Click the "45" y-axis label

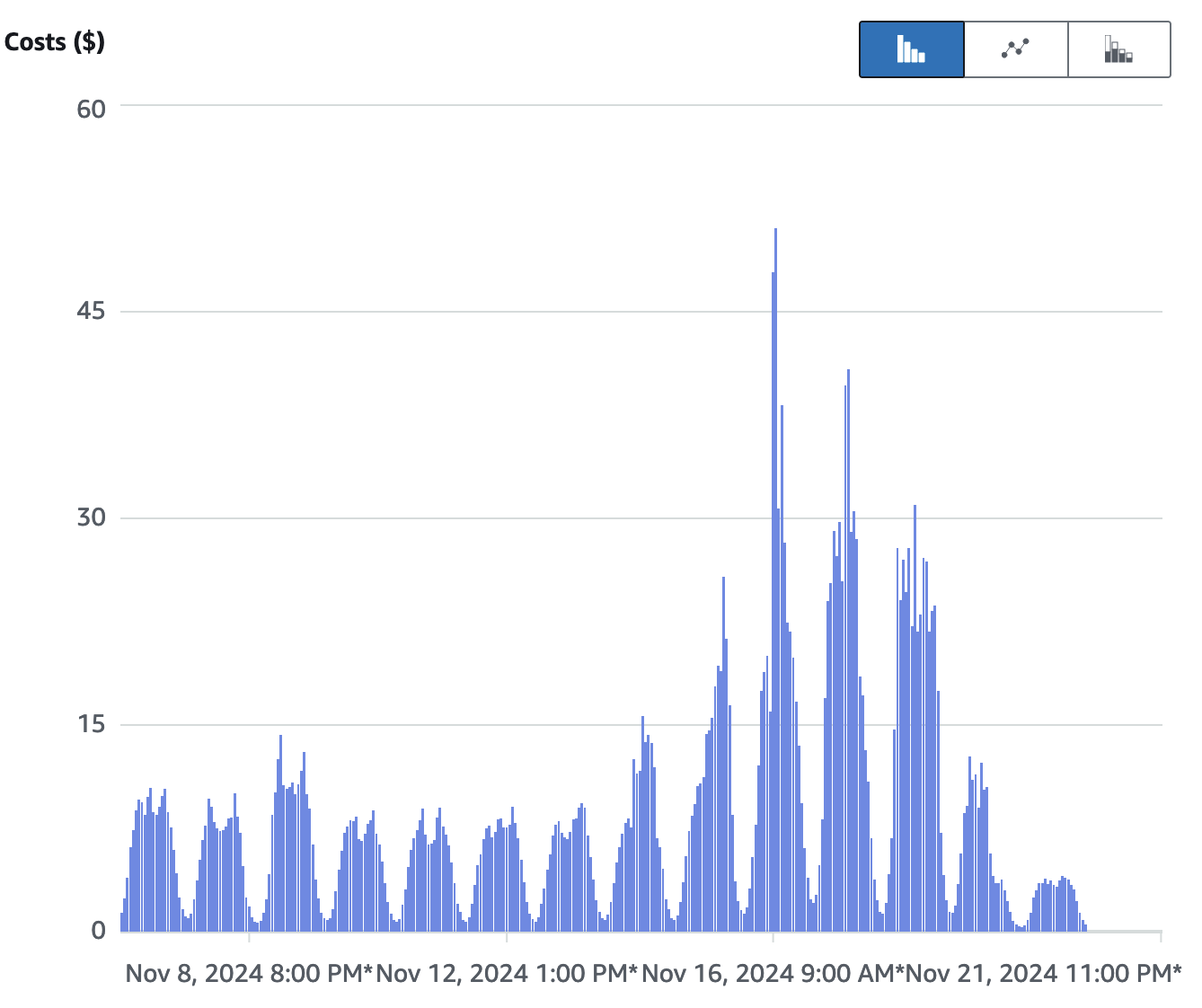pos(92,312)
